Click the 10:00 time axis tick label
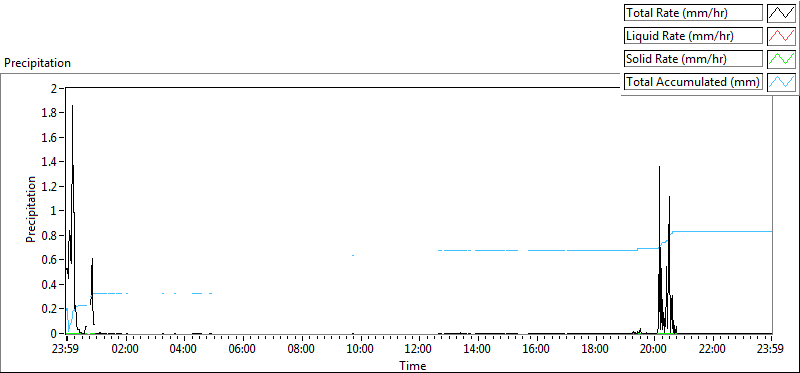Viewport: 800px width, 373px height. 359,350
